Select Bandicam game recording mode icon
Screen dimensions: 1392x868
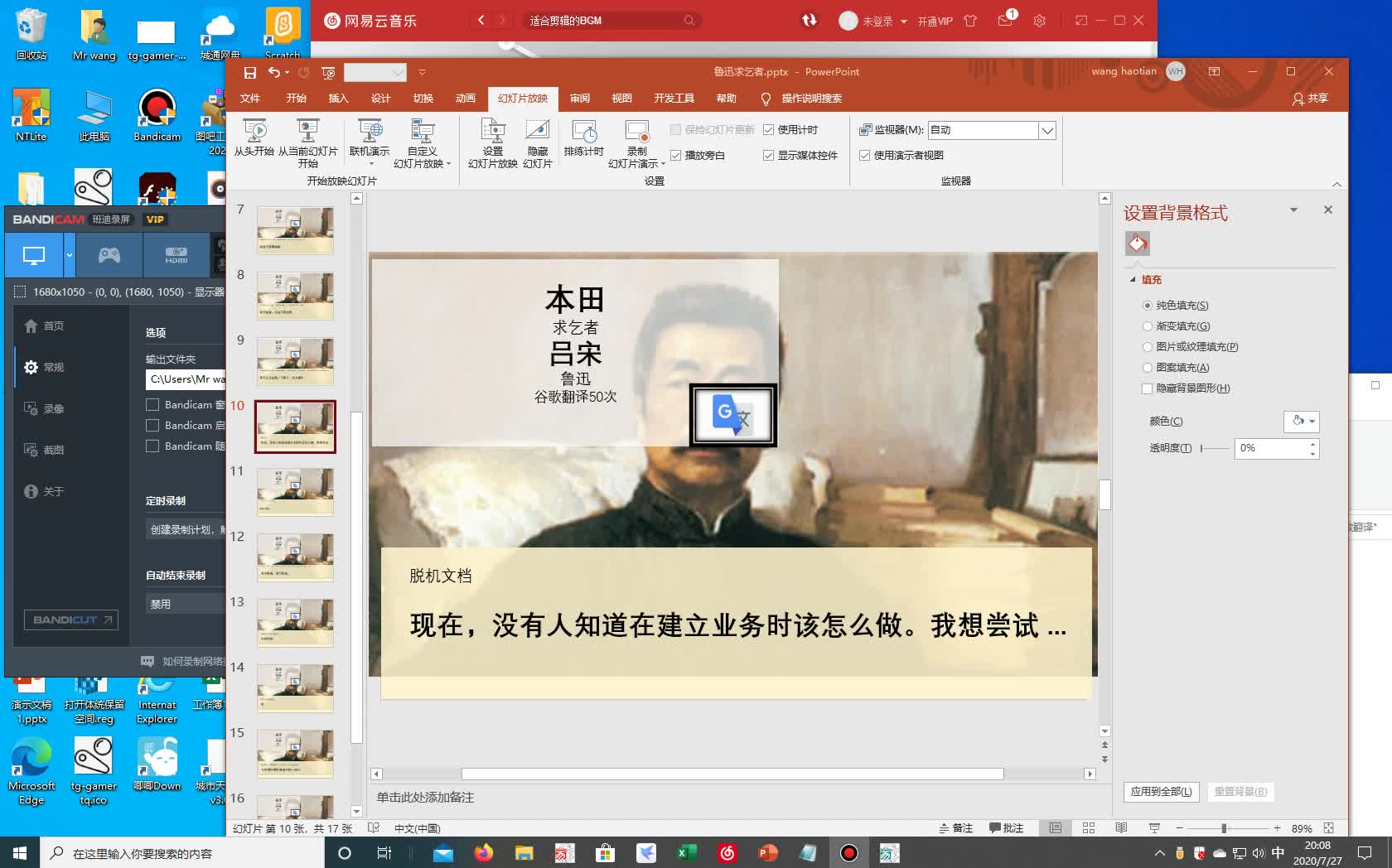[x=109, y=255]
